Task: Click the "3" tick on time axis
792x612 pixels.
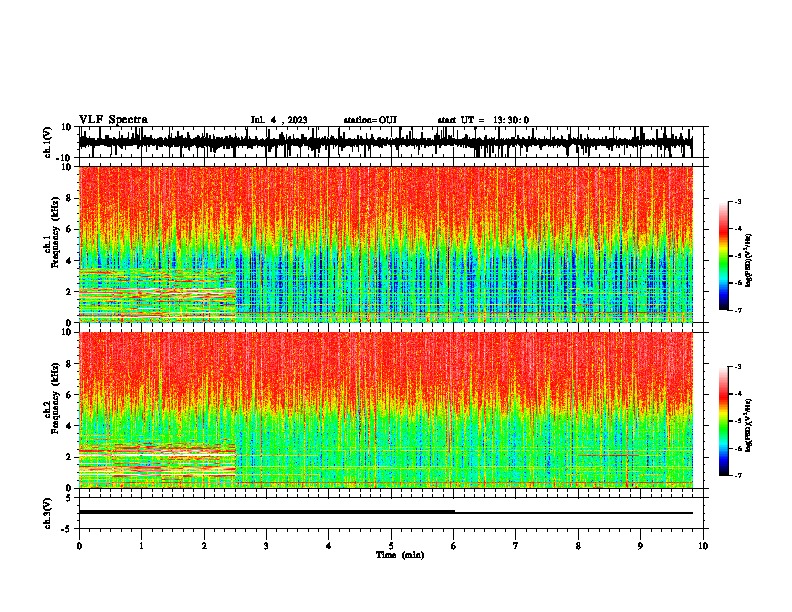Action: (x=266, y=546)
